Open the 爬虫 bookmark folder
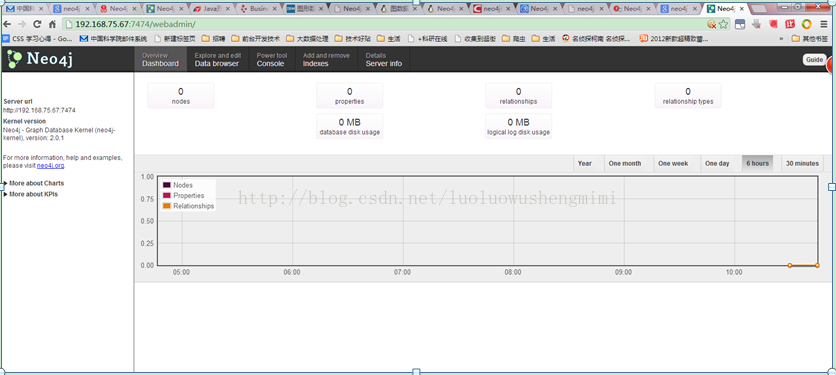 pos(513,38)
